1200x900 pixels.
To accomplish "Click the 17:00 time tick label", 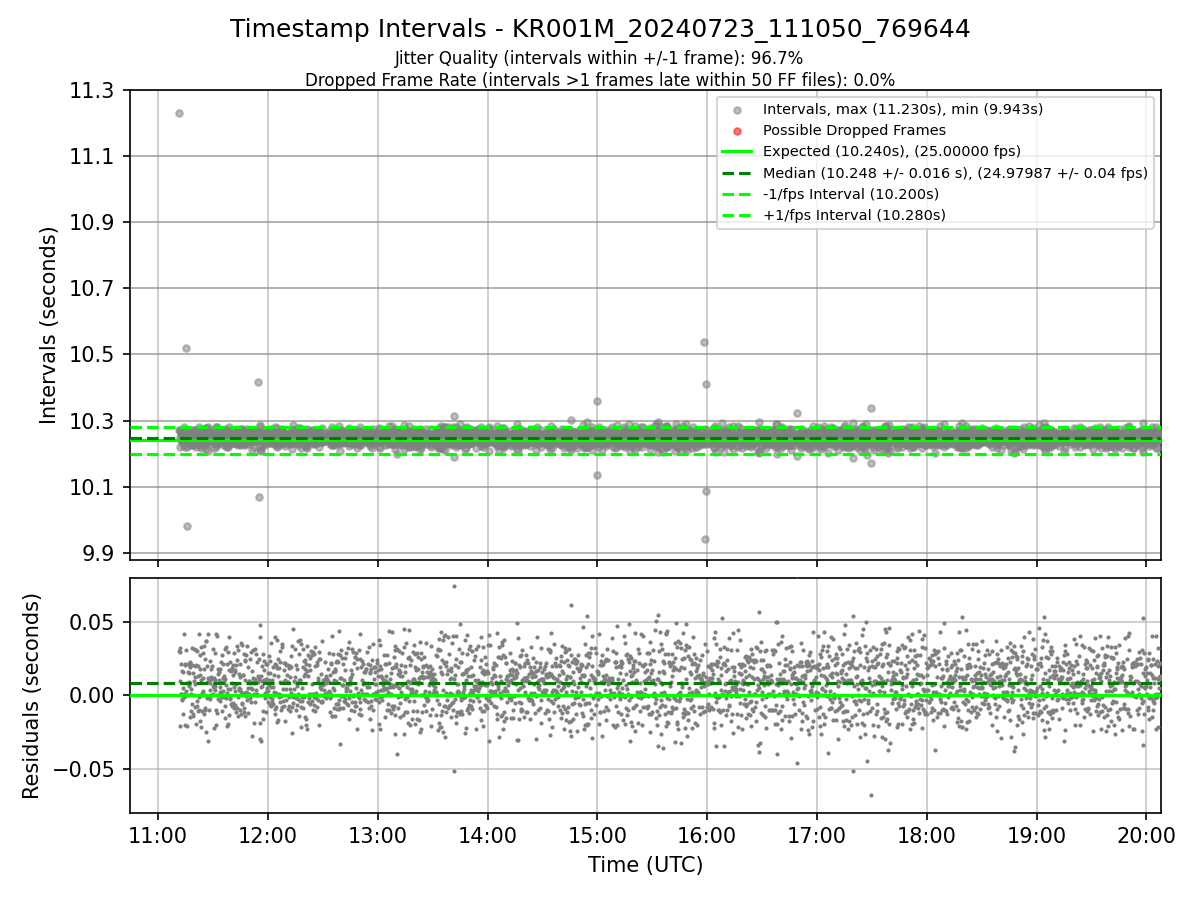I will pyautogui.click(x=816, y=835).
